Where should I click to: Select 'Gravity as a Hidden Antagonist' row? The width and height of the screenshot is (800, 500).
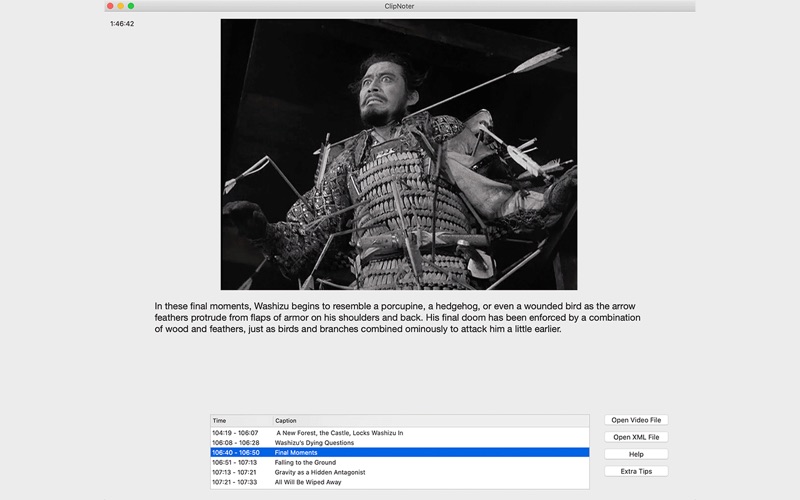399,472
